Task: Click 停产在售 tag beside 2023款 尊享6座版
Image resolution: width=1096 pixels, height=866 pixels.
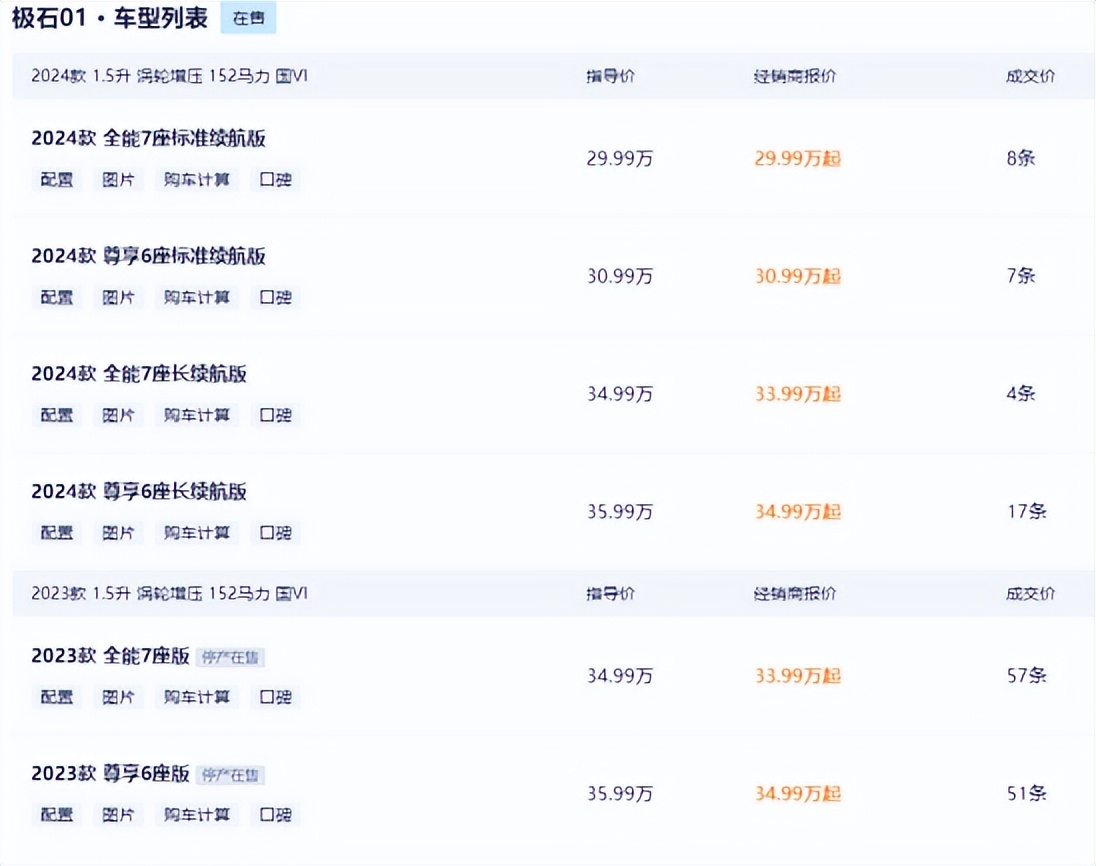Action: pos(230,775)
